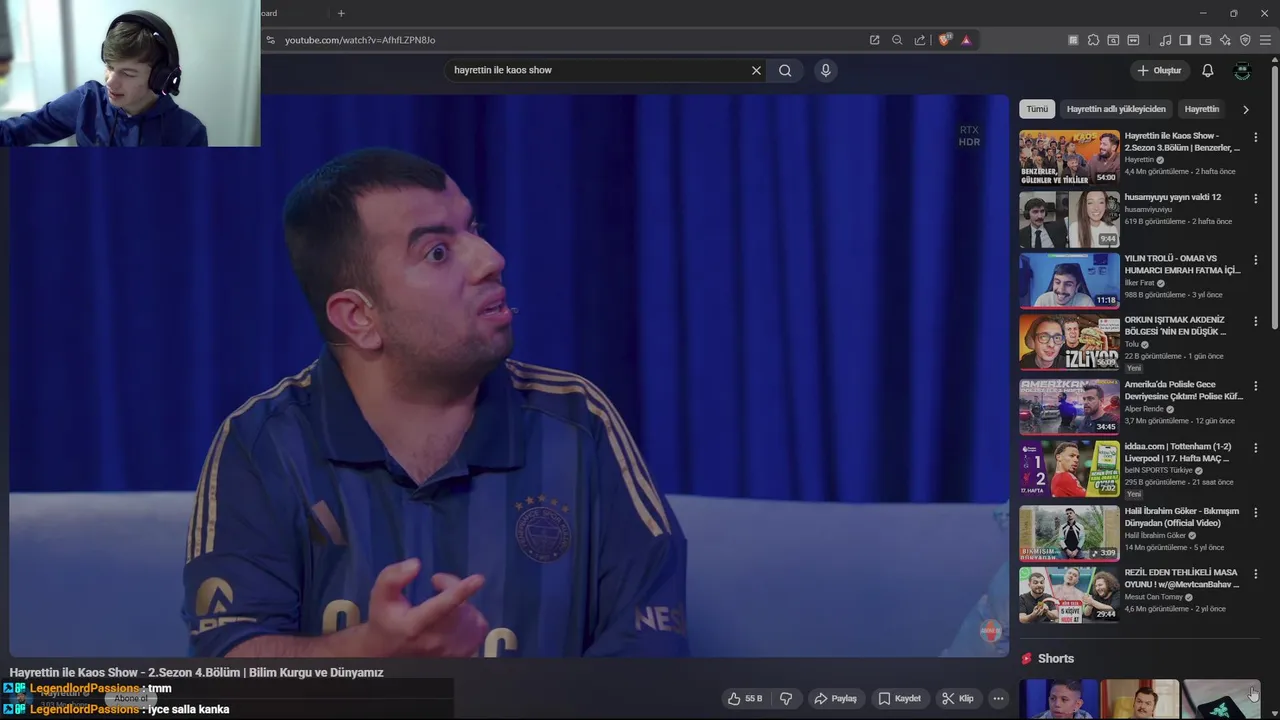Click the tab search toolbar icon
This screenshot has width=1280, height=720.
pos(1113,40)
